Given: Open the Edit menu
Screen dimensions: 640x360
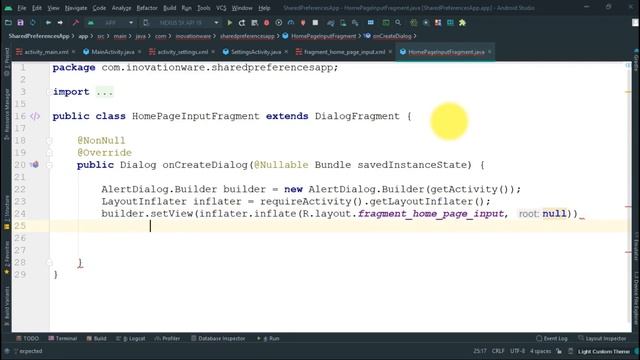Looking at the screenshot, I should [37, 8].
